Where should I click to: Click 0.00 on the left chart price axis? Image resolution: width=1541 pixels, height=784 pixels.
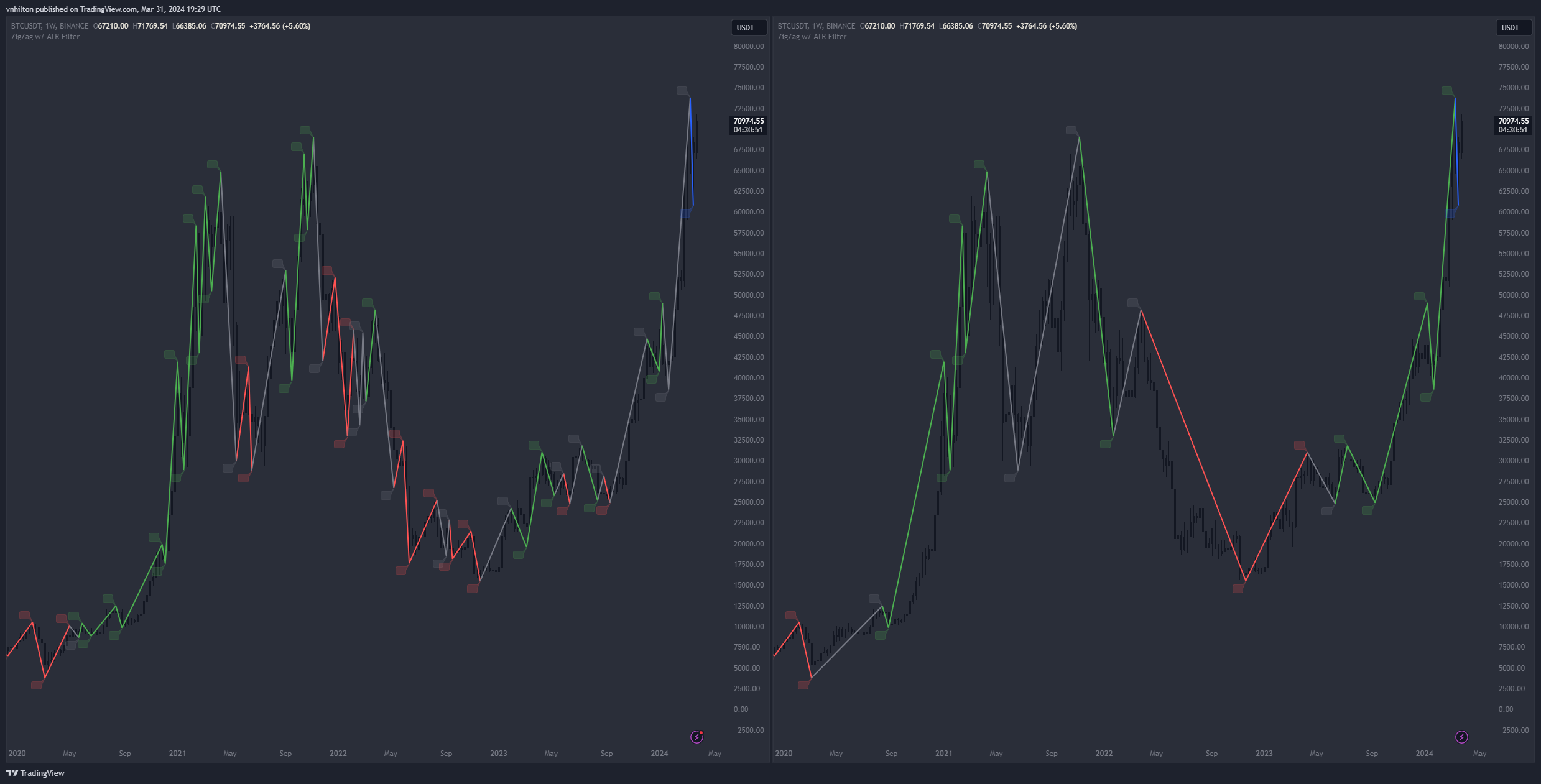click(741, 709)
